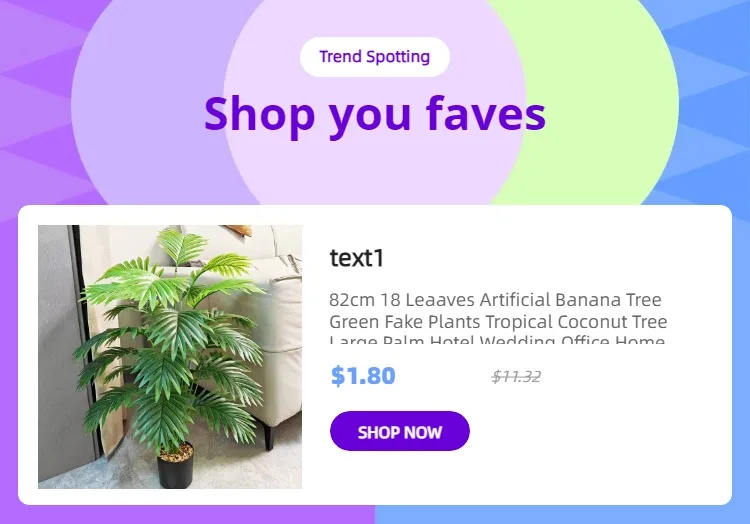750x524 pixels.
Task: Open the 82cm Artificial Banana Tree description
Action: point(497,317)
